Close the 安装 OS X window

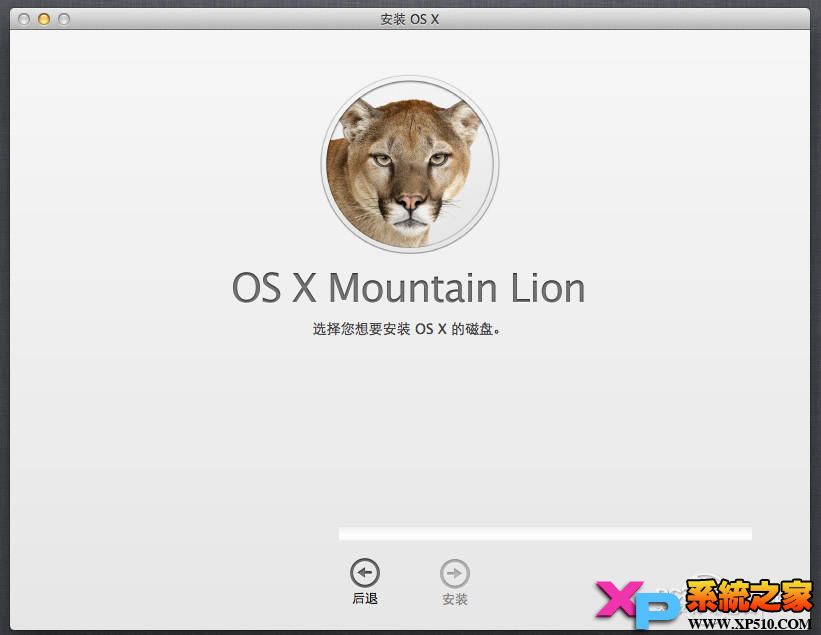[x=24, y=19]
